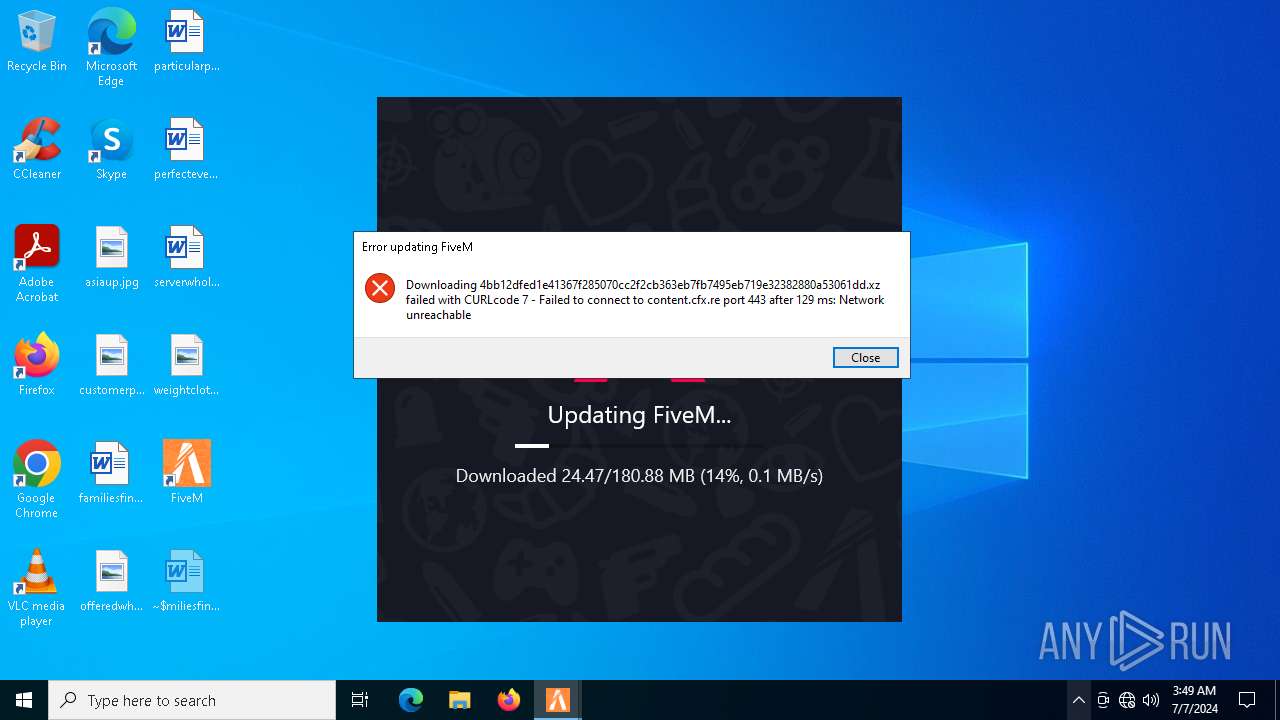Click the taskbar search box
The height and width of the screenshot is (720, 1280).
click(x=192, y=700)
